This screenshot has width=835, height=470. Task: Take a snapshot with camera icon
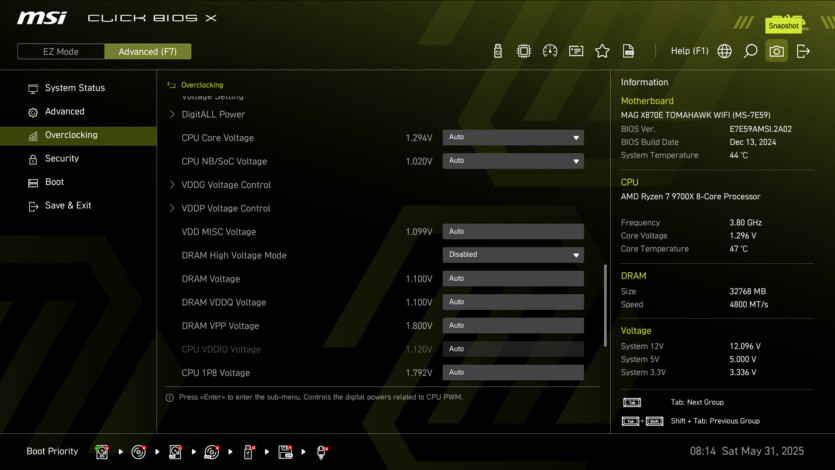[776, 51]
